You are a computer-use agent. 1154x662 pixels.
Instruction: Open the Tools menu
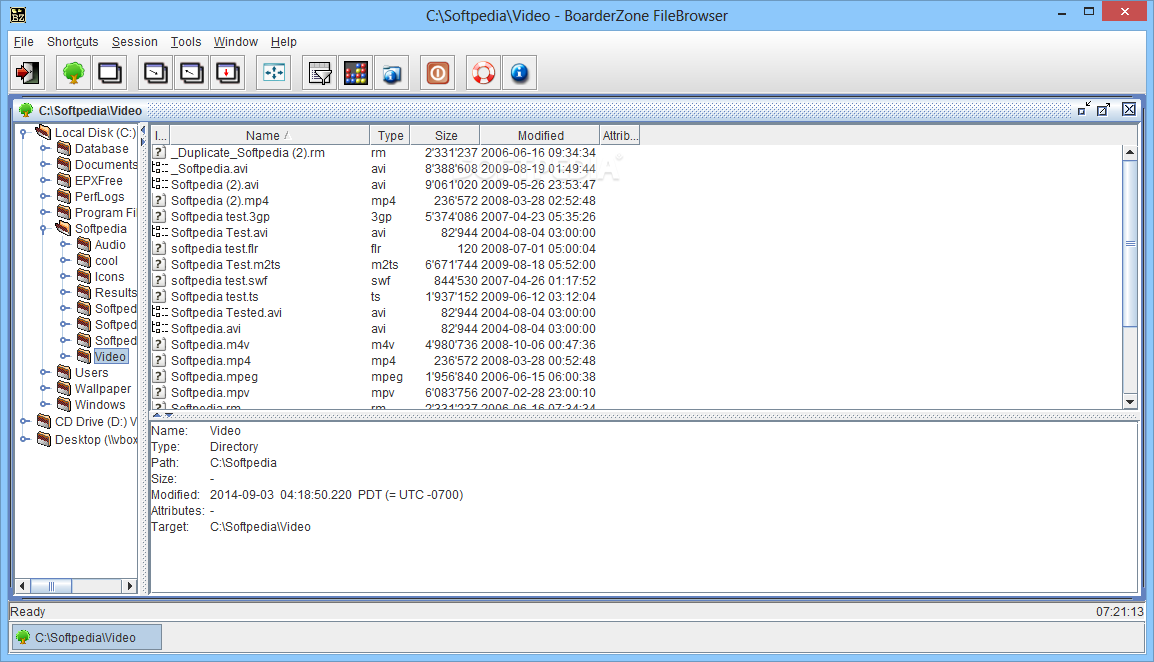pos(185,42)
